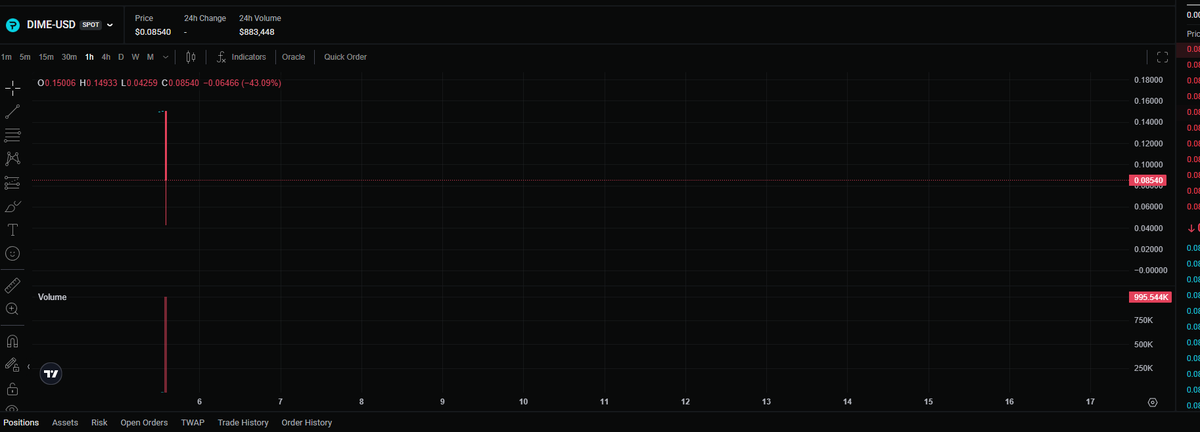Open the emoji icons tool
The width and height of the screenshot is (1200, 432).
point(13,254)
